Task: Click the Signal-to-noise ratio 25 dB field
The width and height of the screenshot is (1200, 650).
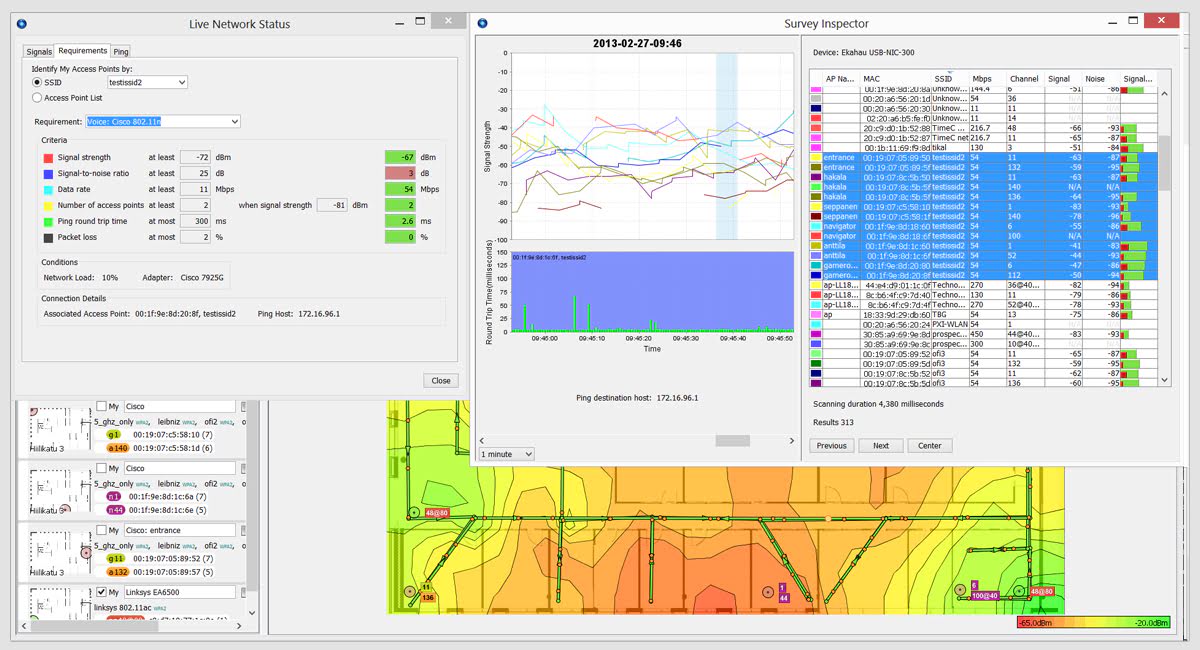Action: pyautogui.click(x=195, y=174)
